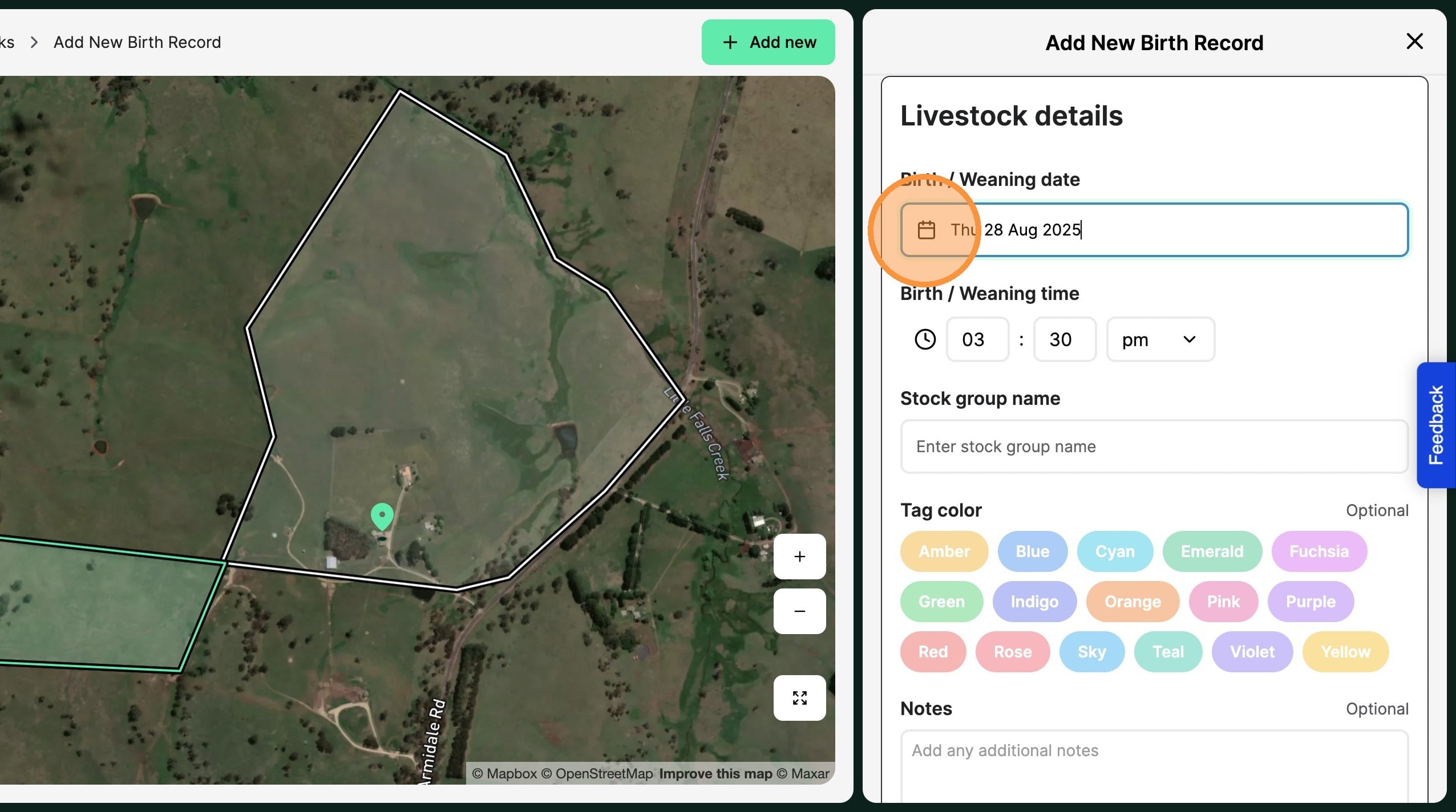This screenshot has width=1456, height=812.
Task: Select the Orange tag color chip
Action: [x=1132, y=602]
